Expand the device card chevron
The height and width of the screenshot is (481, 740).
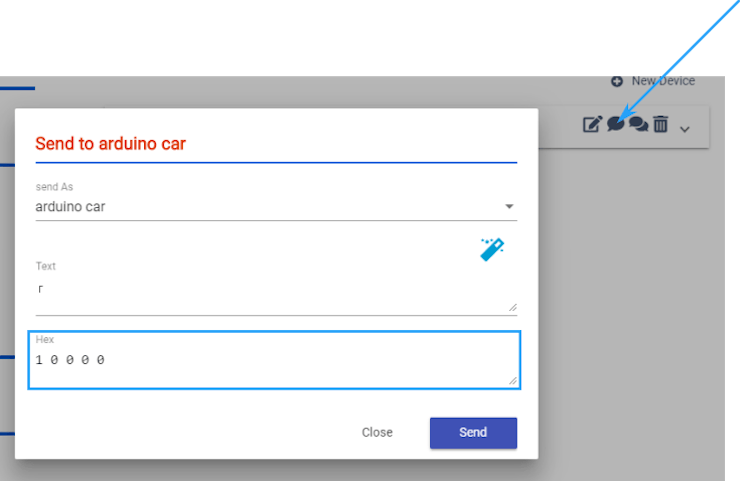tap(685, 129)
